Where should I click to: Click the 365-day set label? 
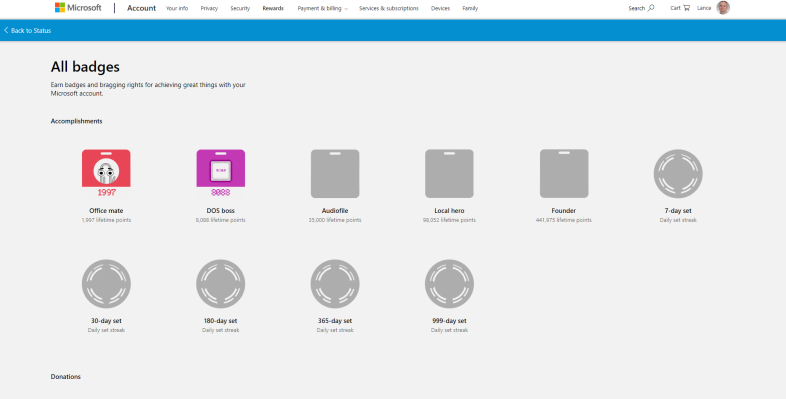[335, 321]
